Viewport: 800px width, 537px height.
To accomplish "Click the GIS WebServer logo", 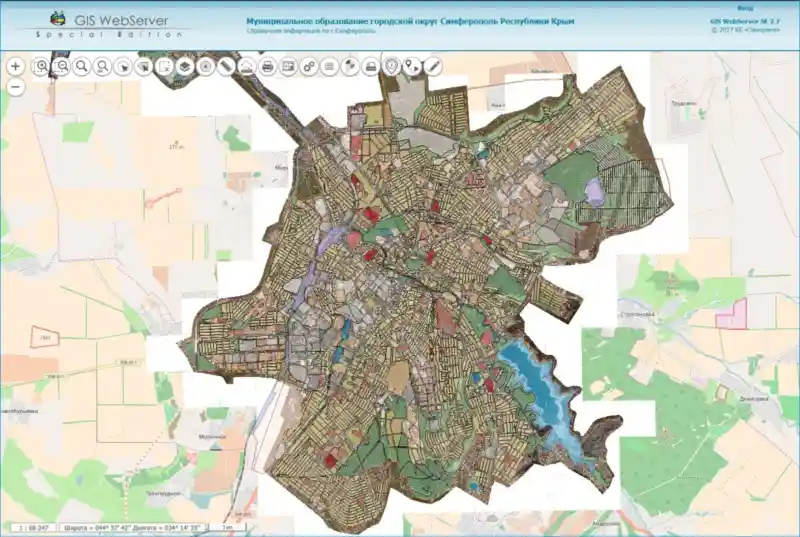I will tap(108, 19).
